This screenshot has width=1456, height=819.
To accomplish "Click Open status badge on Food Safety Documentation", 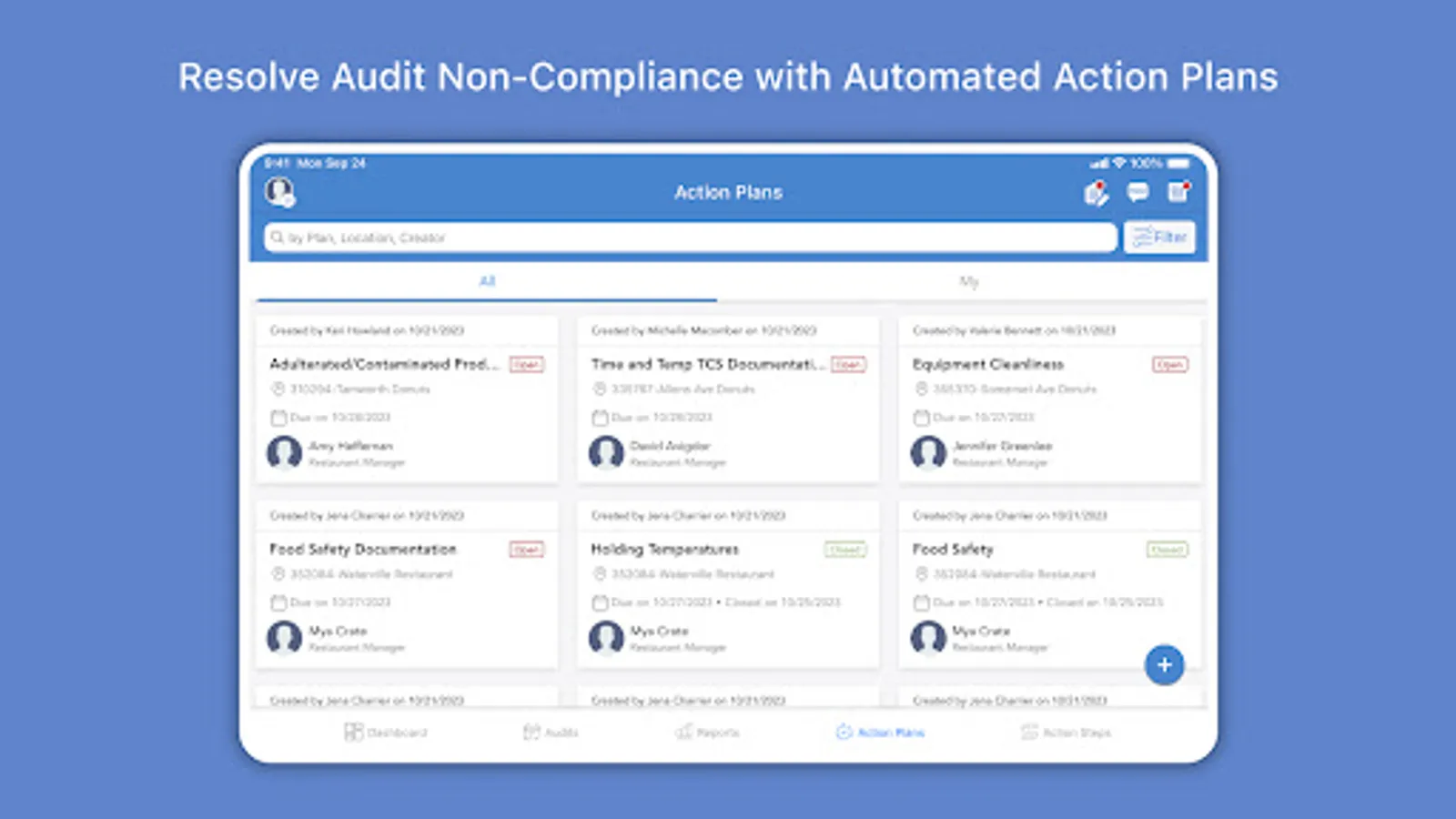I will pos(526,550).
